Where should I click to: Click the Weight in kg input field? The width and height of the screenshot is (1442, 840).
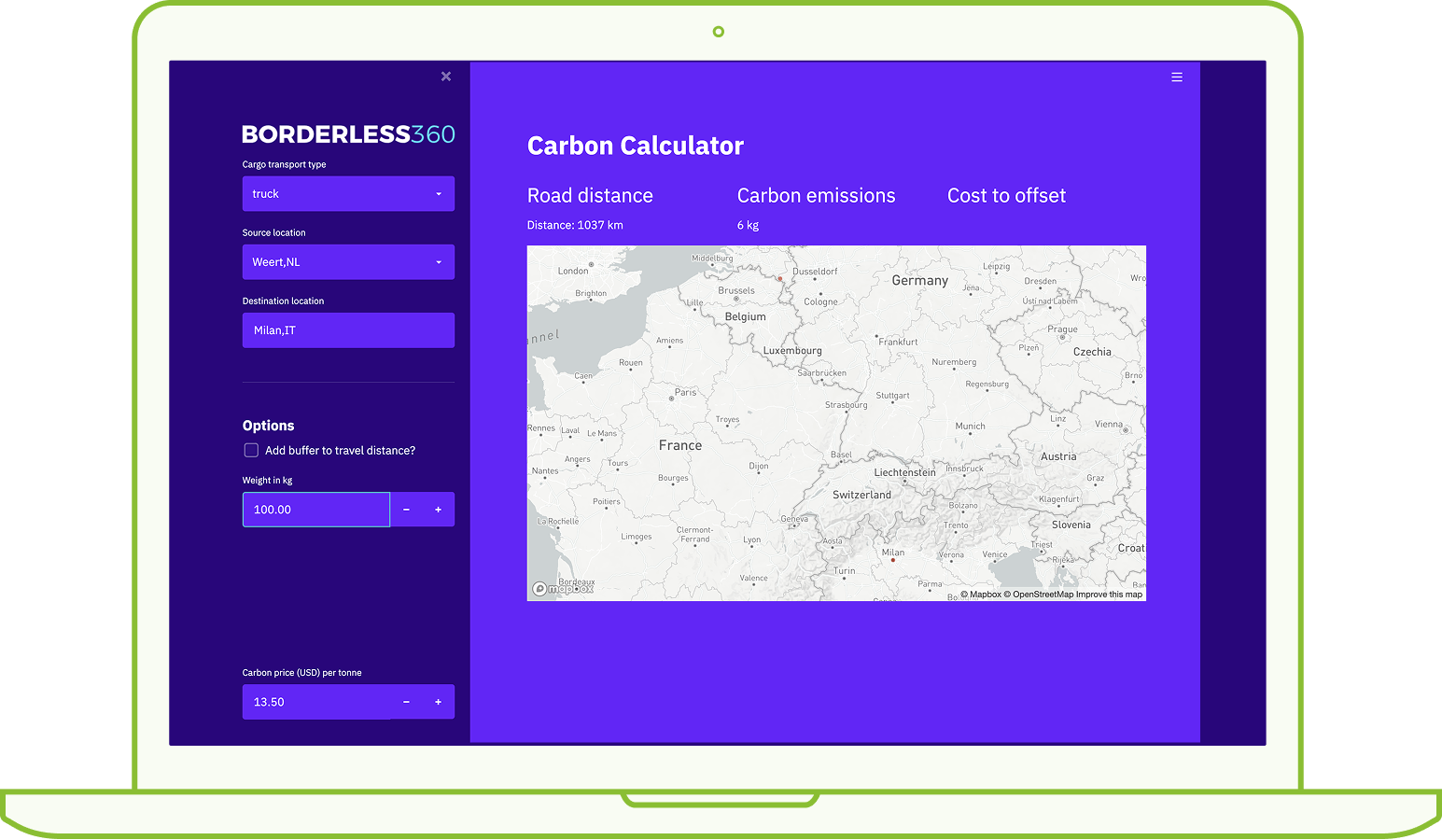click(316, 510)
